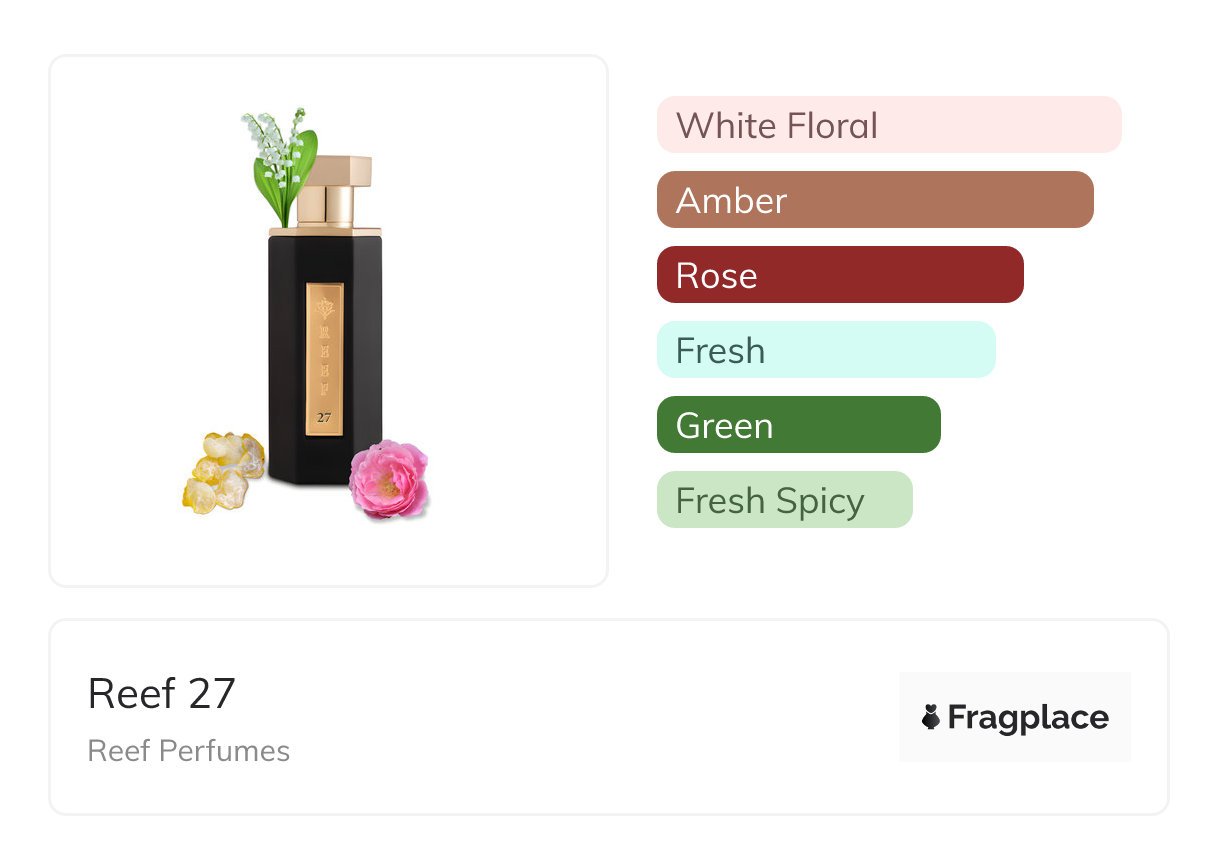
Task: Select the White Floral accord bar
Action: click(888, 125)
